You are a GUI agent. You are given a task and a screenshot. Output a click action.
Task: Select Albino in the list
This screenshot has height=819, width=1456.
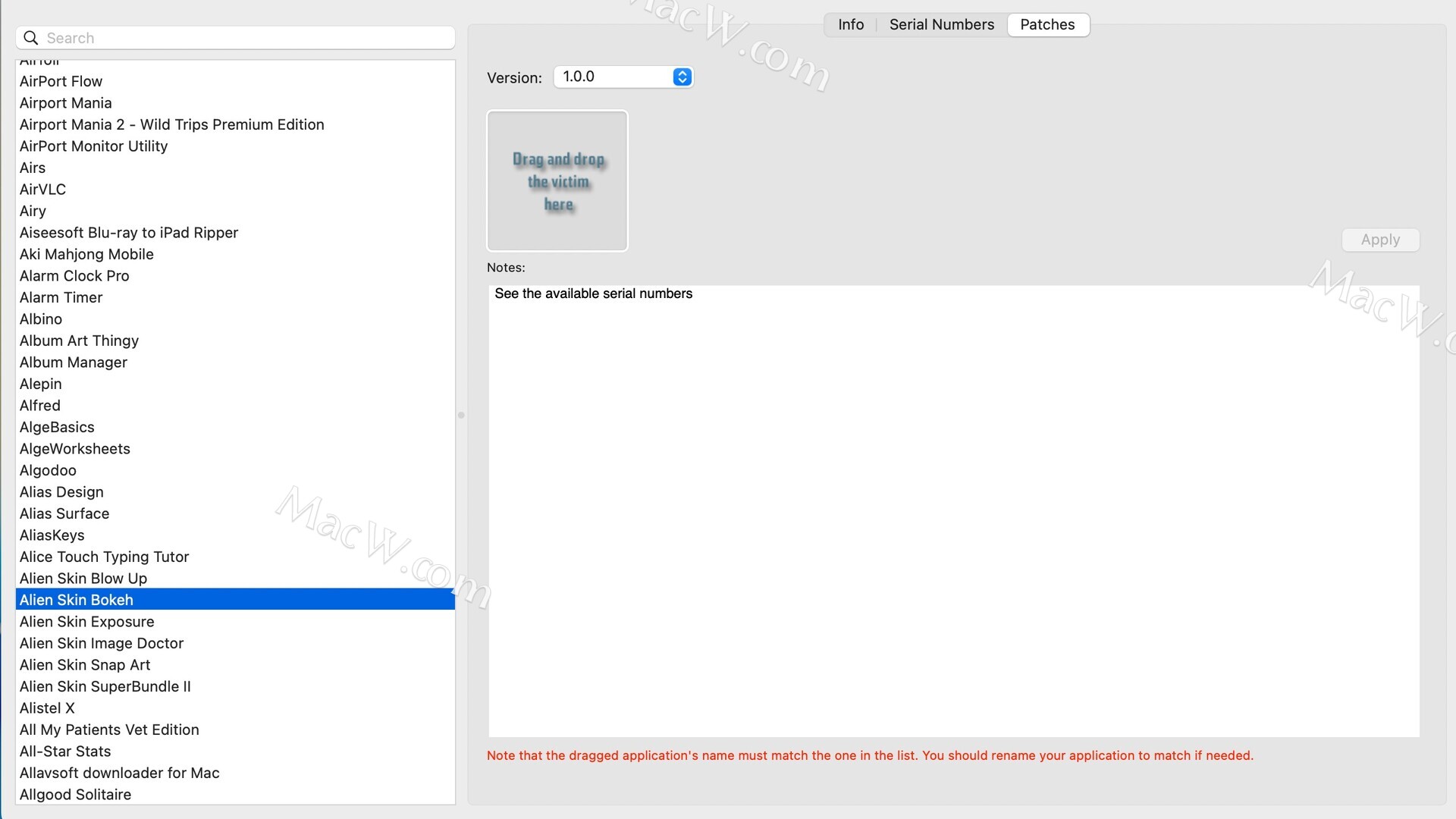click(x=235, y=318)
